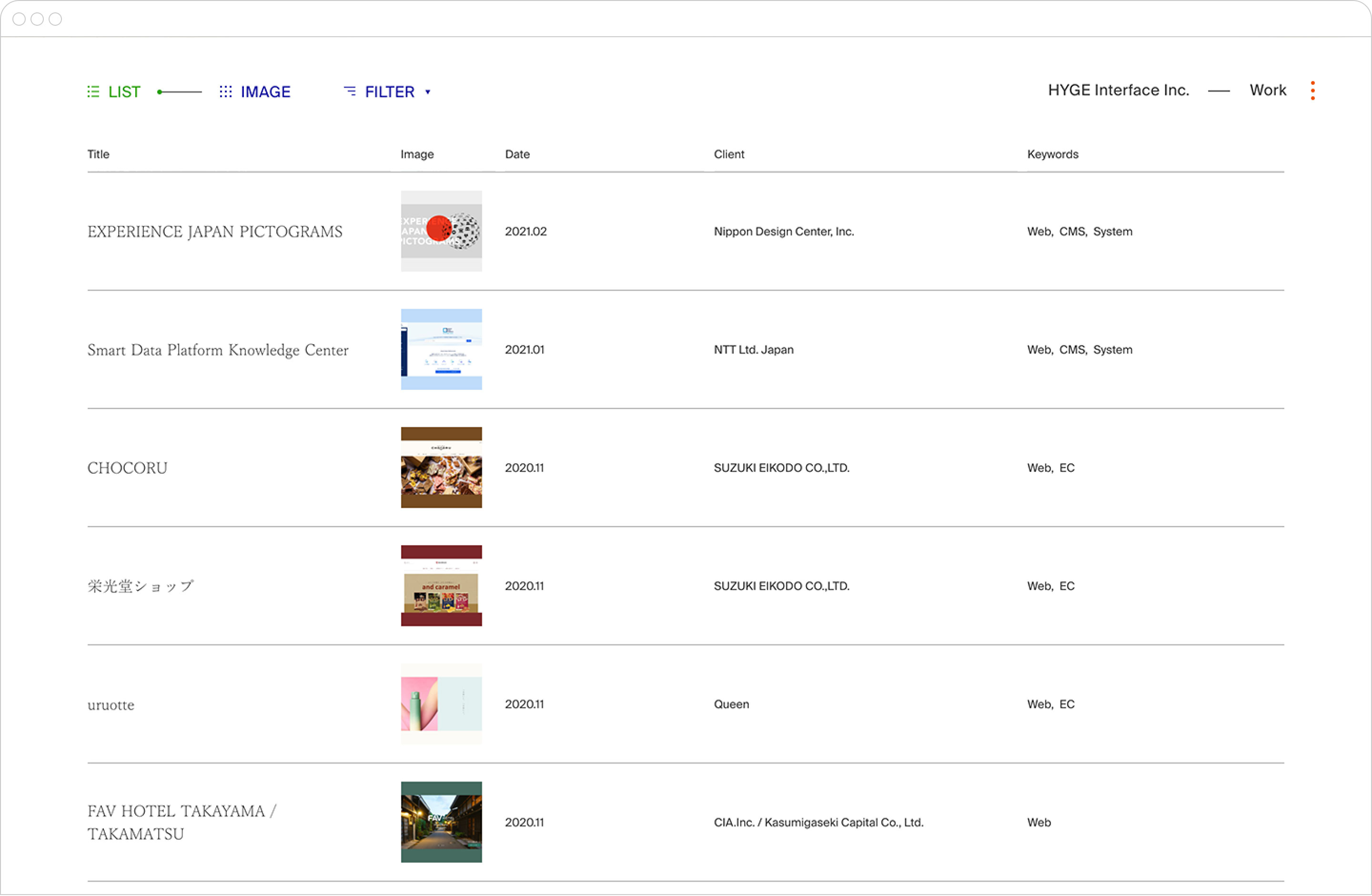Image resolution: width=1372 pixels, height=896 pixels.
Task: Click the HYGE Interface Inc. logo text
Action: (1119, 90)
